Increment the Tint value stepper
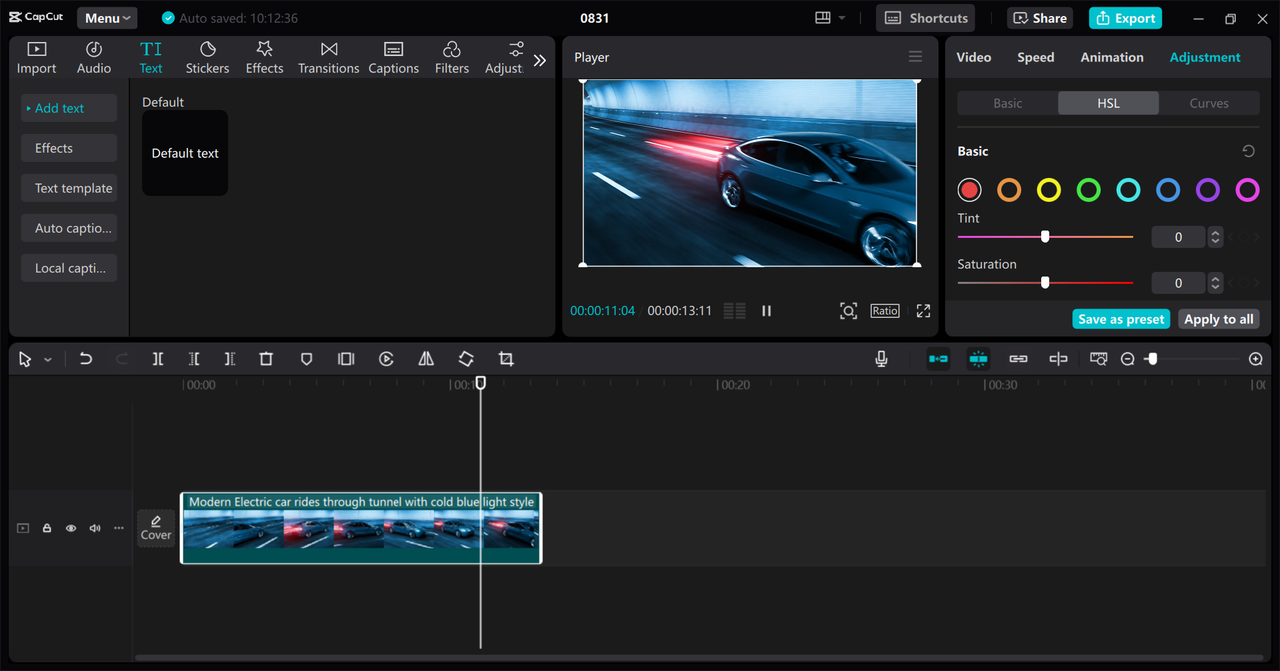1280x671 pixels. (x=1215, y=233)
